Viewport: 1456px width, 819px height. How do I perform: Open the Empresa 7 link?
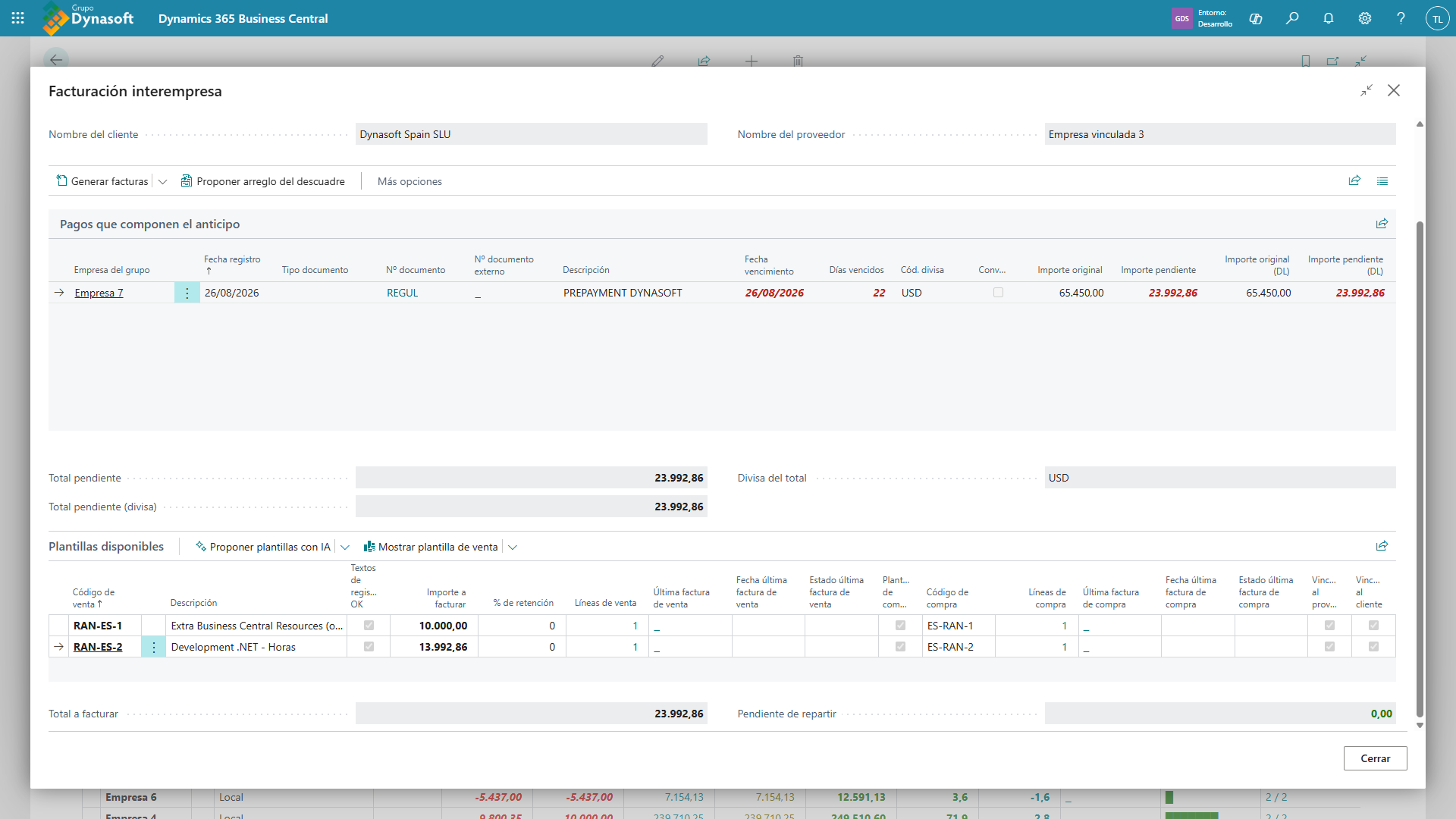pyautogui.click(x=99, y=293)
